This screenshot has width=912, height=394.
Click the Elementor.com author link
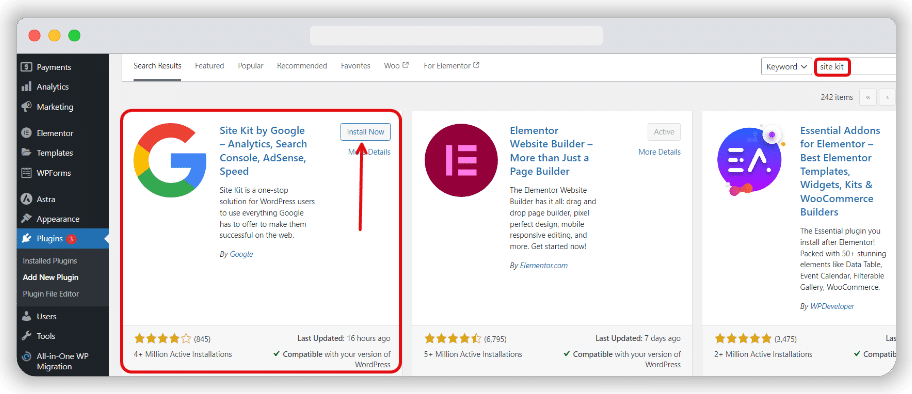click(543, 265)
